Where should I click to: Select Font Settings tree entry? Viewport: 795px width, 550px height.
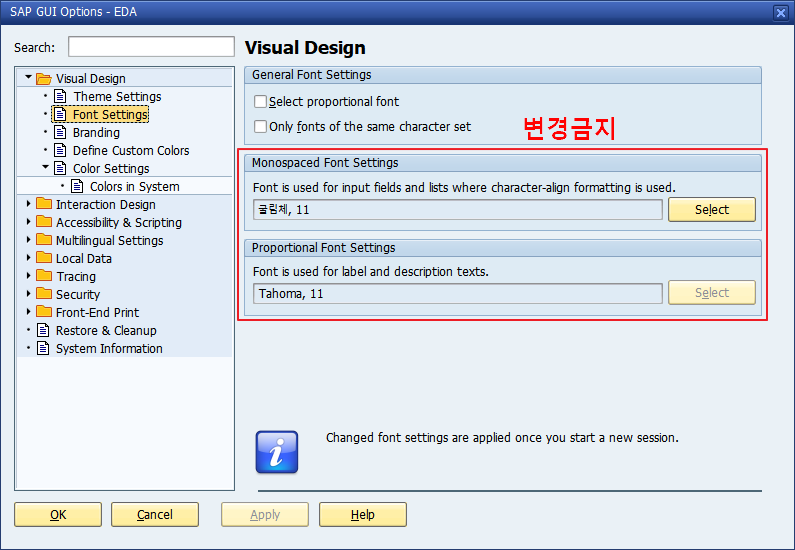click(110, 115)
